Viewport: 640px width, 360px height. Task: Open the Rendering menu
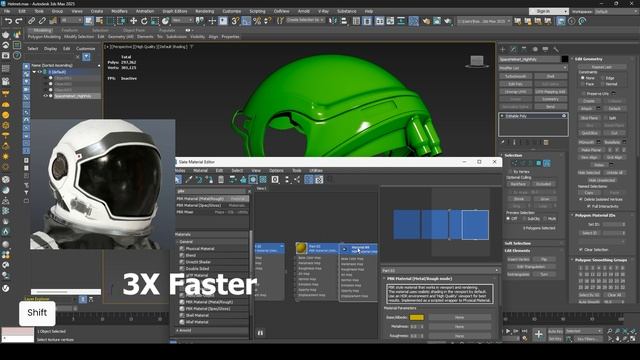coord(204,11)
